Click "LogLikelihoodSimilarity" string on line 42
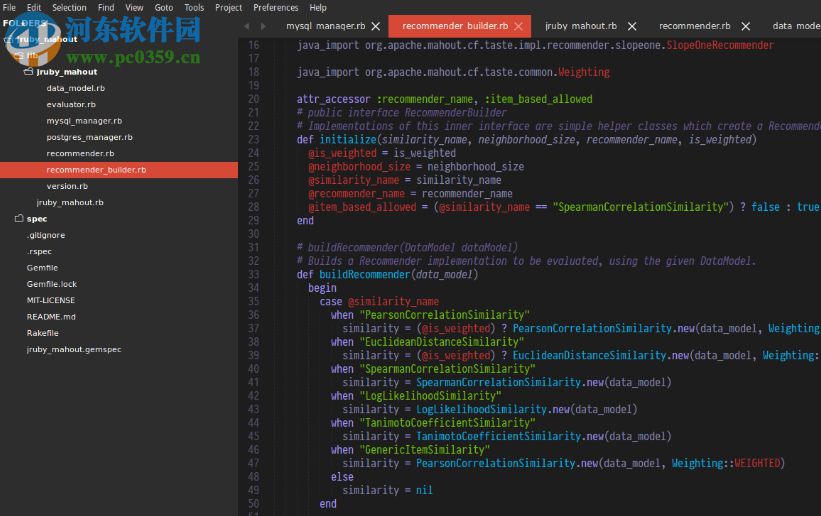The height and width of the screenshot is (516, 821). (x=430, y=396)
